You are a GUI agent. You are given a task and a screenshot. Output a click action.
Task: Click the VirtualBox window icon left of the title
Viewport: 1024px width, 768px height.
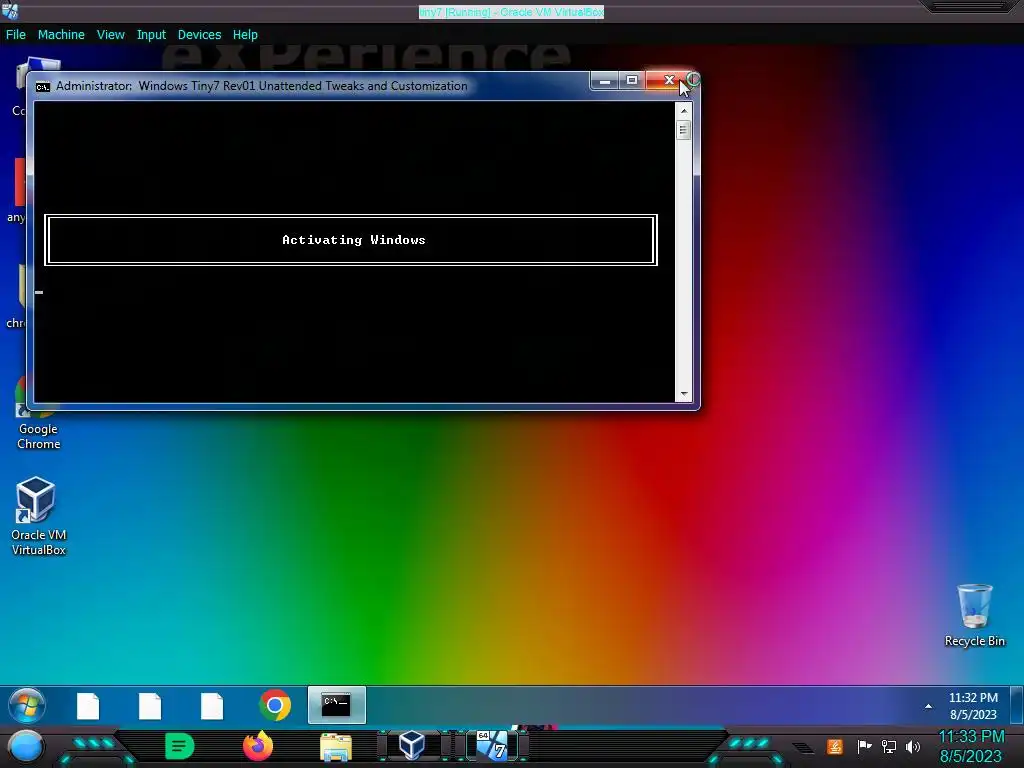pyautogui.click(x=10, y=10)
